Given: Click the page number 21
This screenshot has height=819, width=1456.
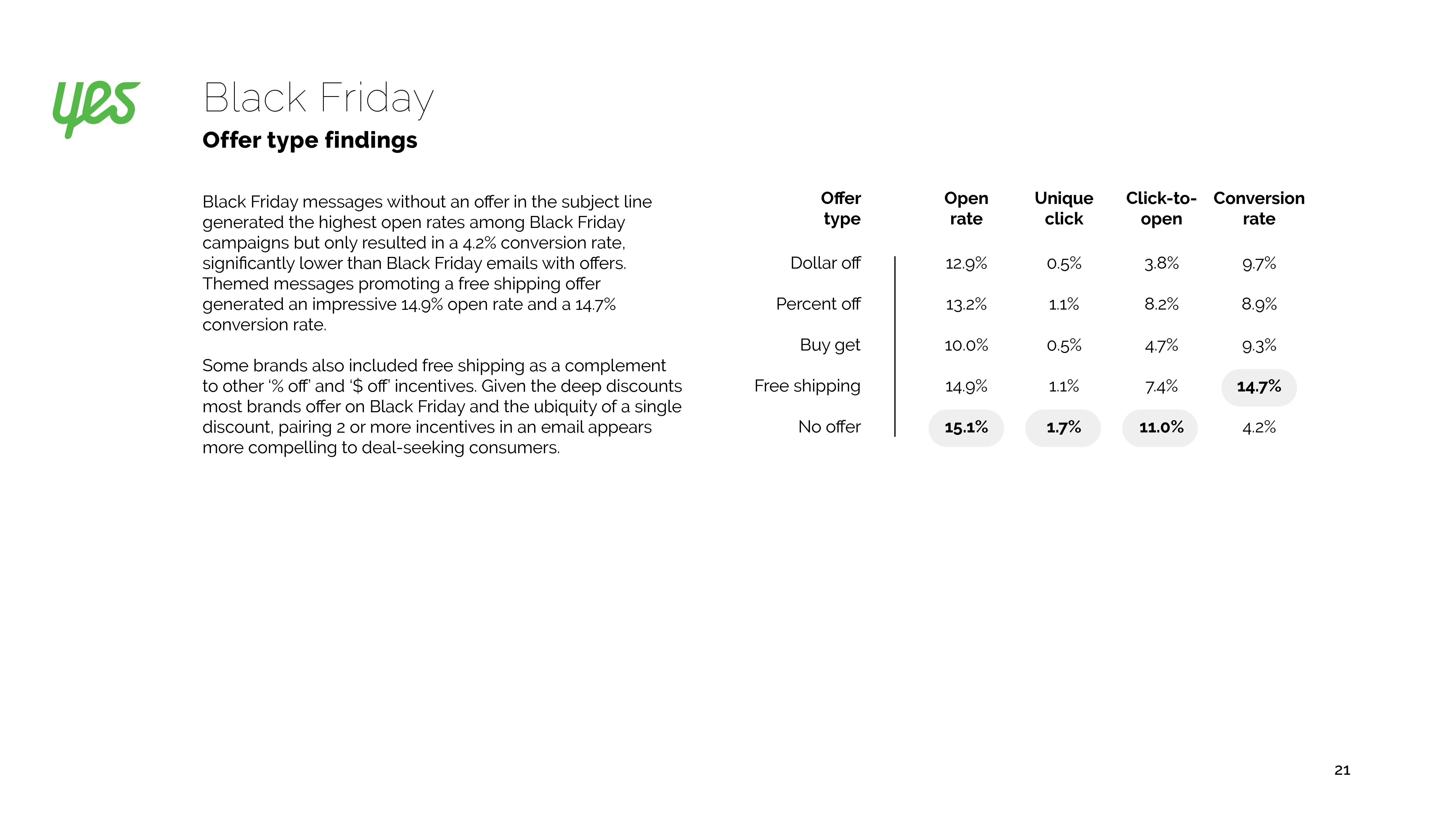Looking at the screenshot, I should point(1342,770).
